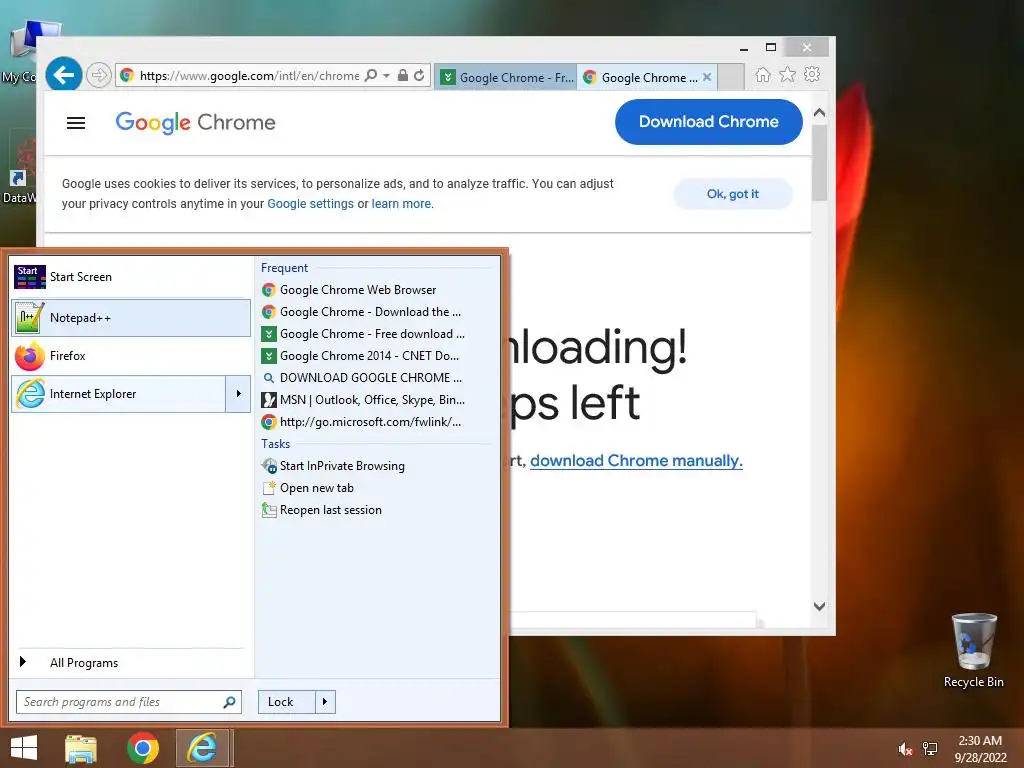Expand the Internet Explorer jump list arrow
Screen dimensions: 1024x768
click(238, 394)
